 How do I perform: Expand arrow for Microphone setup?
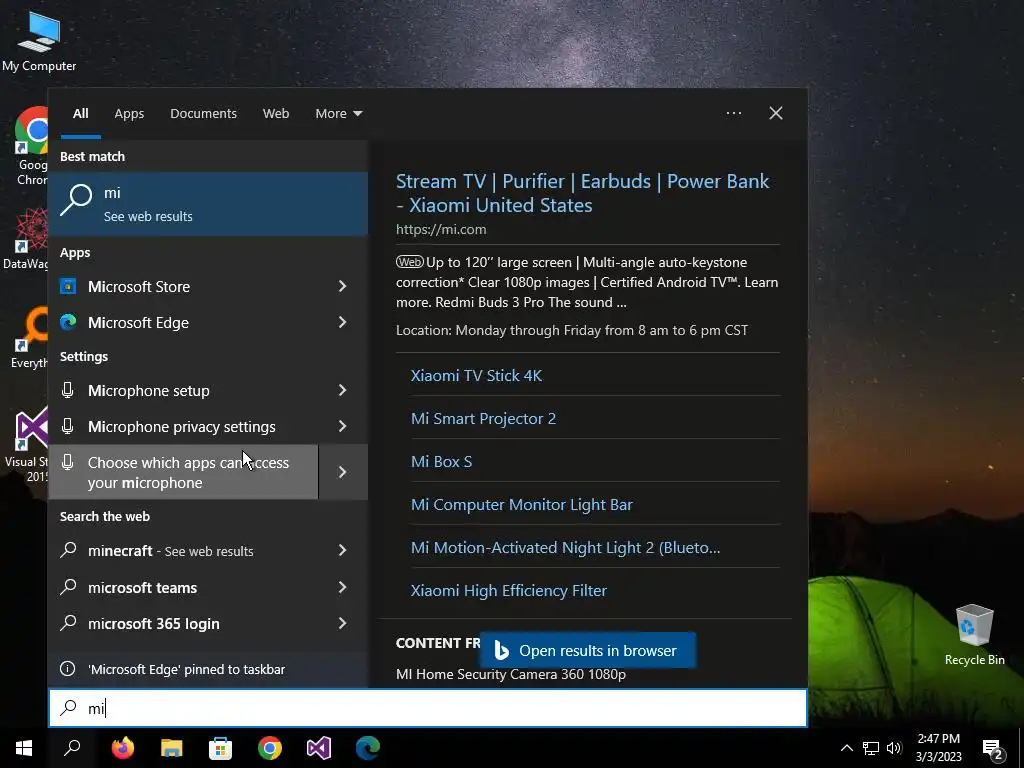pos(343,390)
